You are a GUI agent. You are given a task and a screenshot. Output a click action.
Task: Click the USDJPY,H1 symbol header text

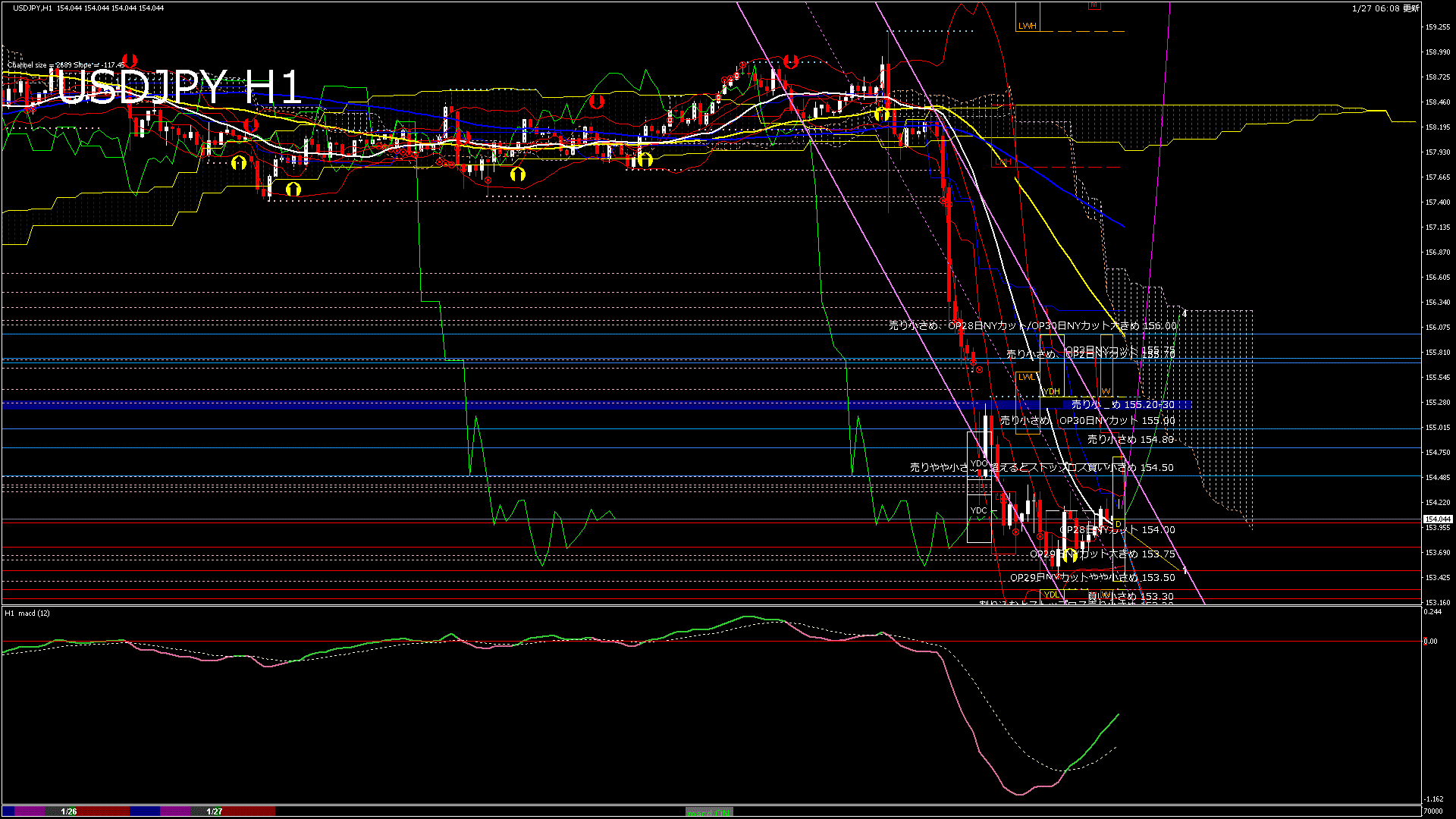coord(32,8)
